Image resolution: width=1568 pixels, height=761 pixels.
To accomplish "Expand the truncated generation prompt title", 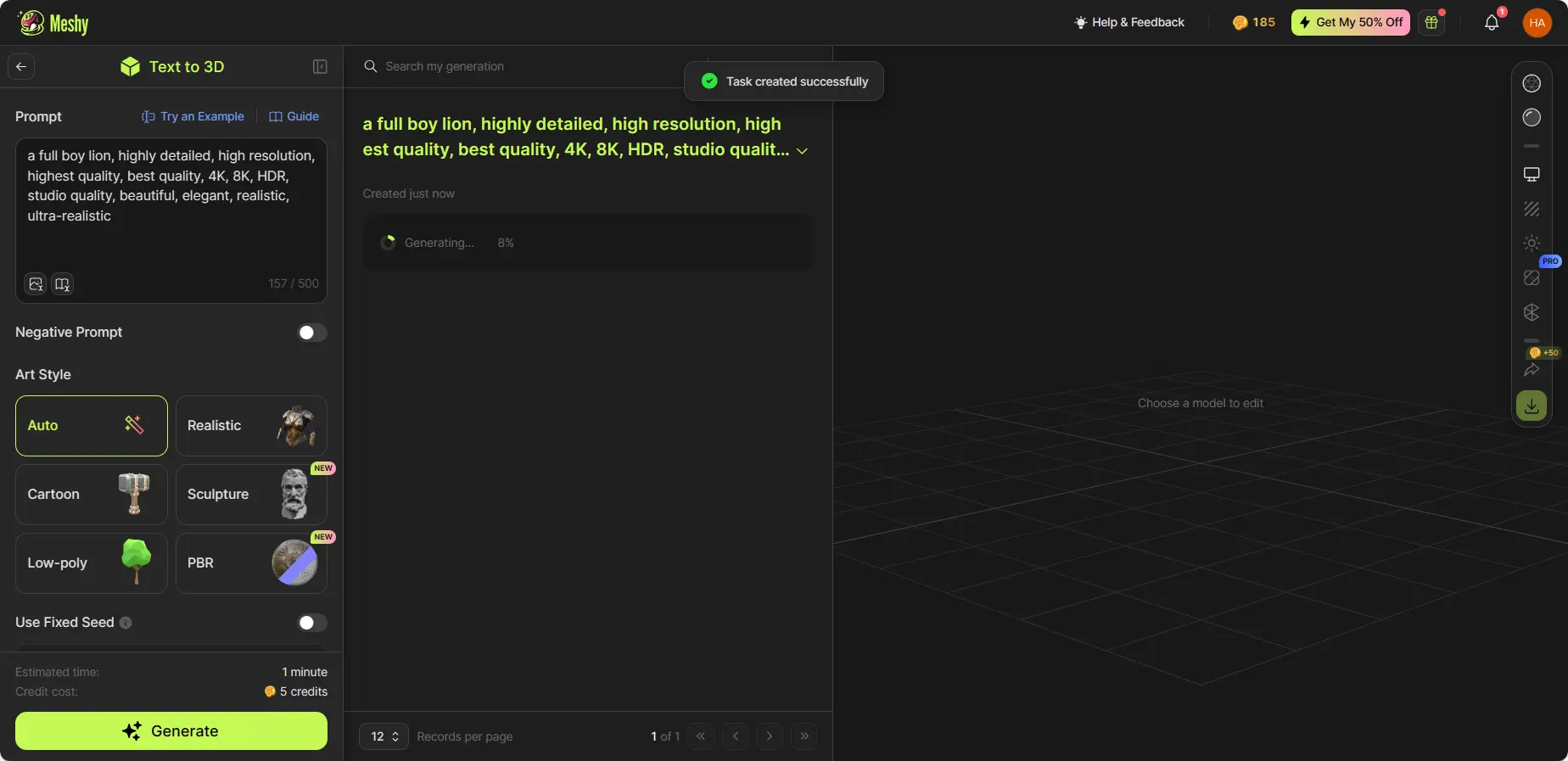I will [x=802, y=151].
